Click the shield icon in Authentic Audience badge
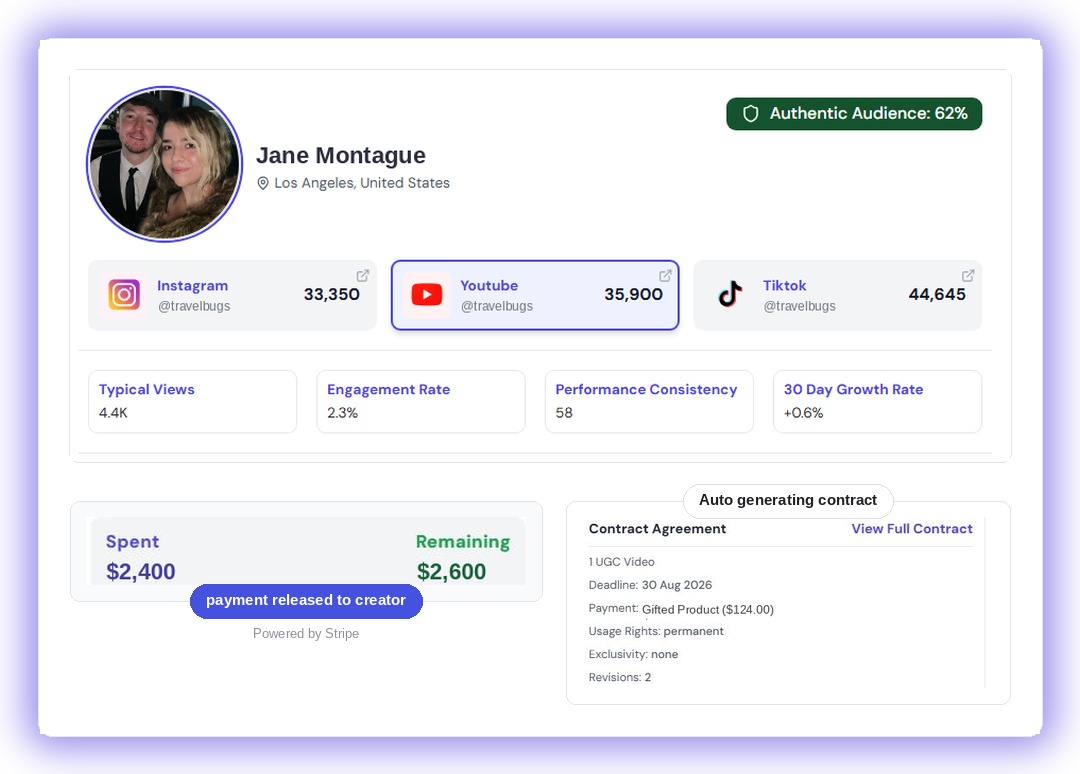 pyautogui.click(x=751, y=114)
